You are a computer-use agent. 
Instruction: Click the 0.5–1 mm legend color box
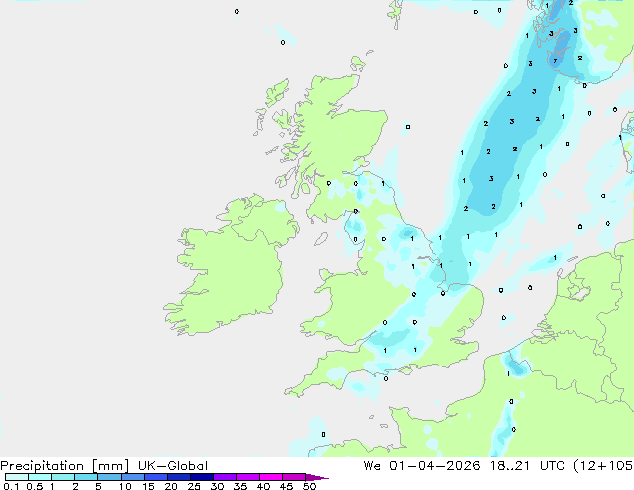pyautogui.click(x=40, y=477)
